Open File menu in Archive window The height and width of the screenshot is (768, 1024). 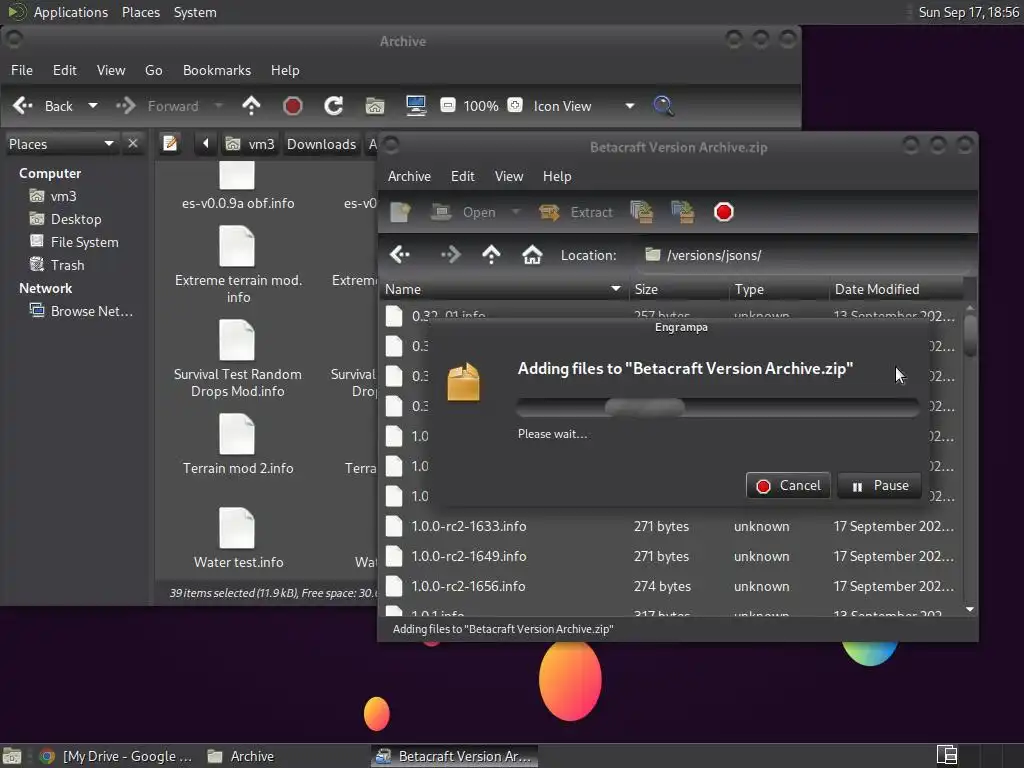point(22,70)
